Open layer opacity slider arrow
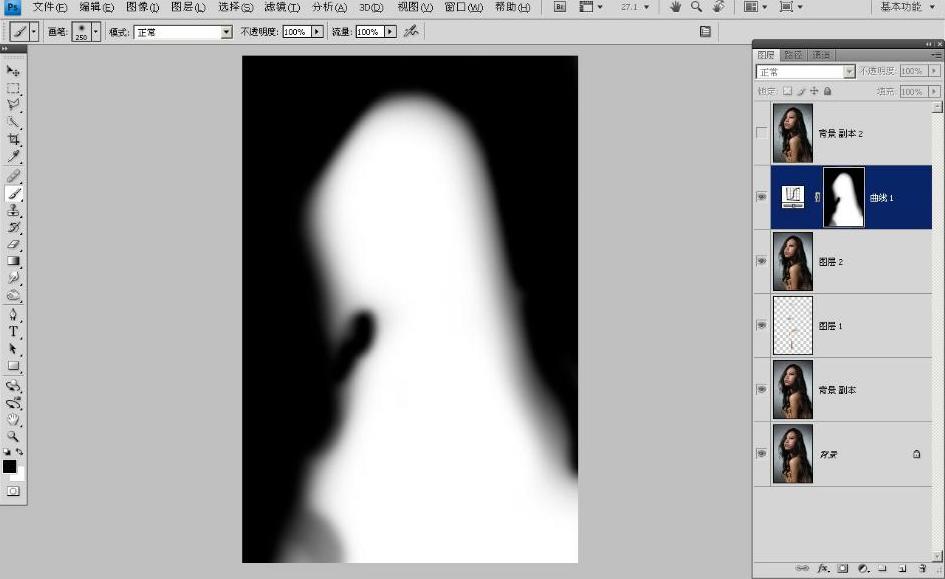The image size is (945, 579). coord(934,71)
